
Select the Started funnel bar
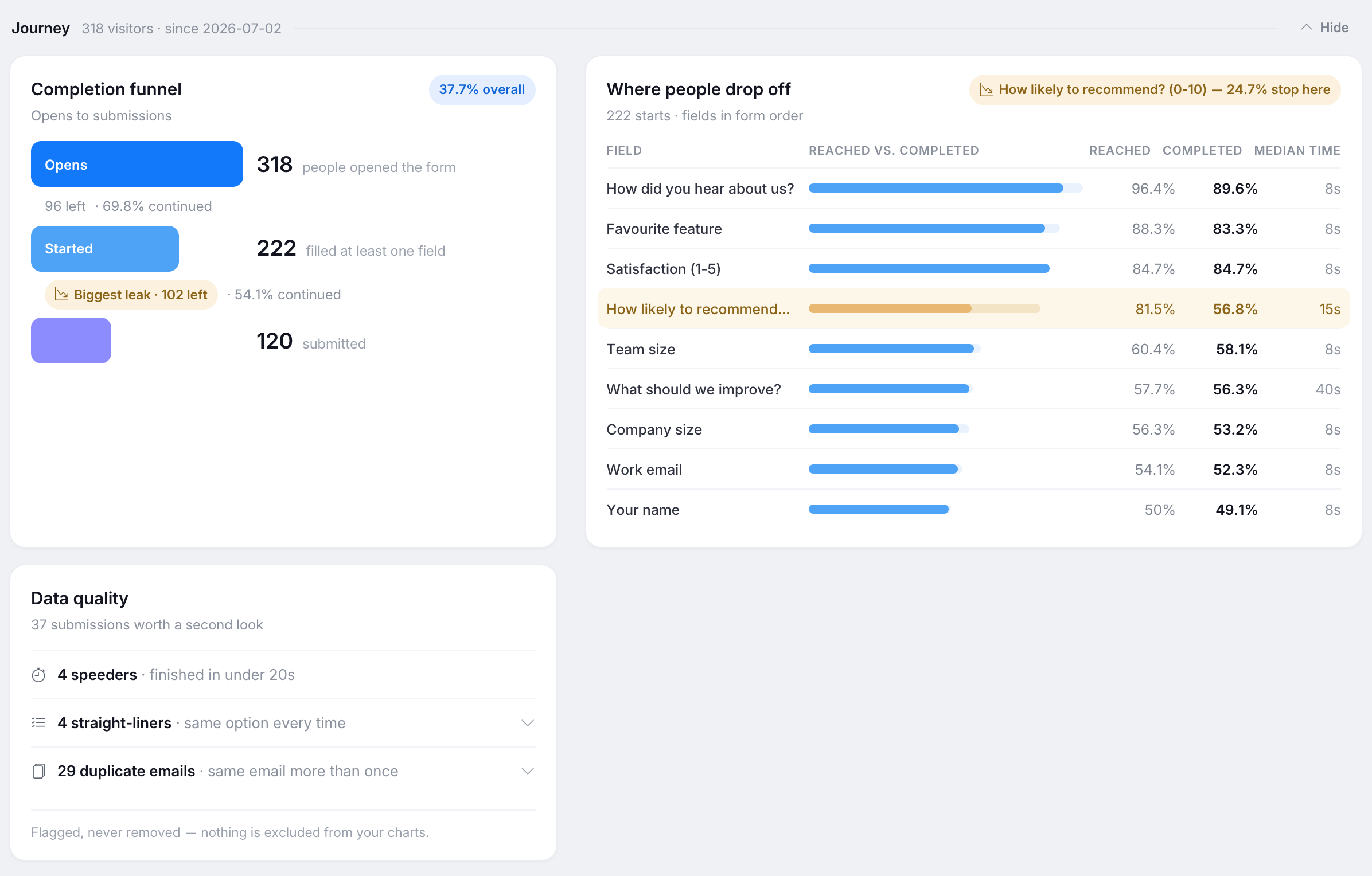click(104, 249)
